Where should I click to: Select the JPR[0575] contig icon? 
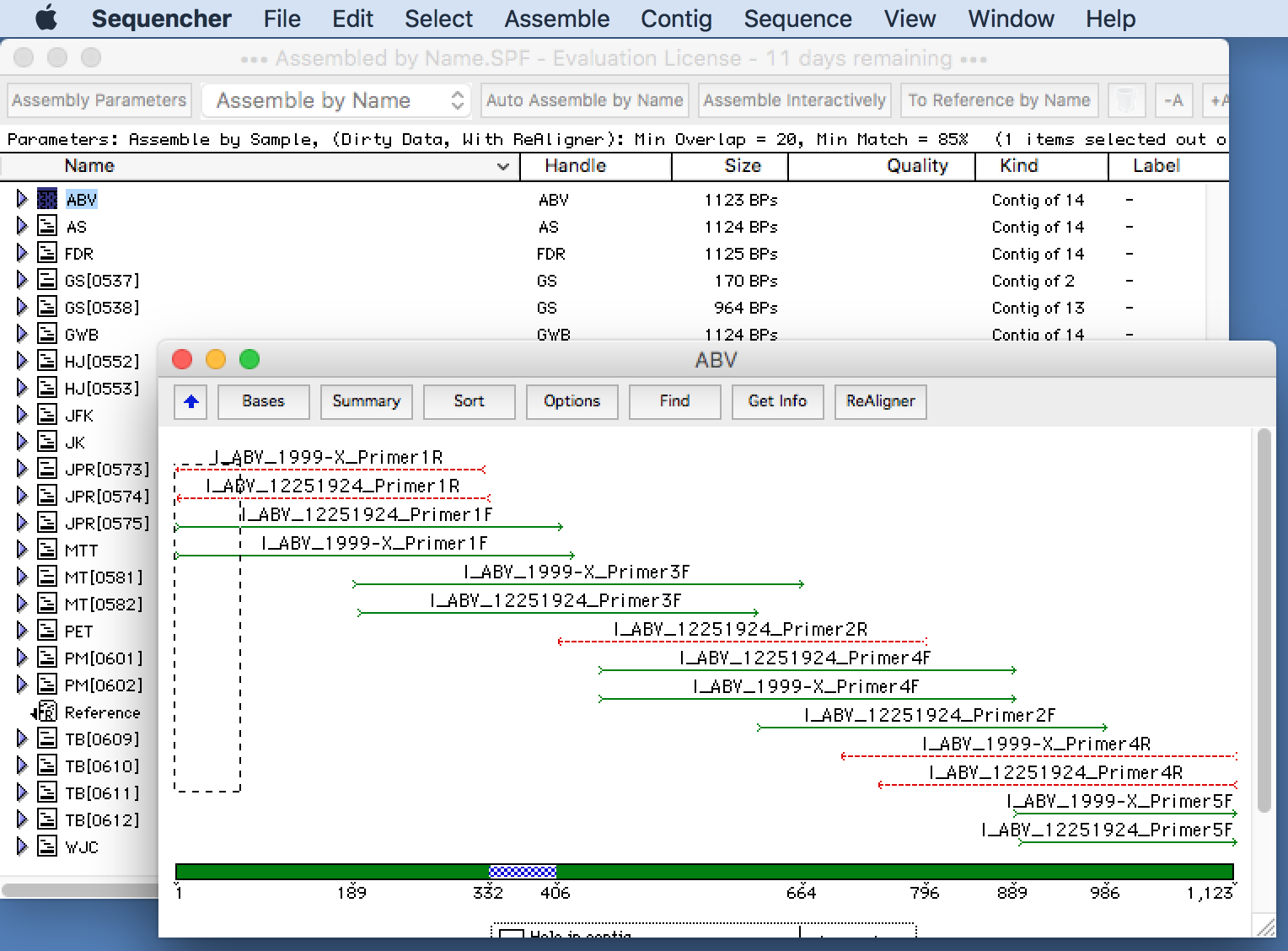coord(47,523)
